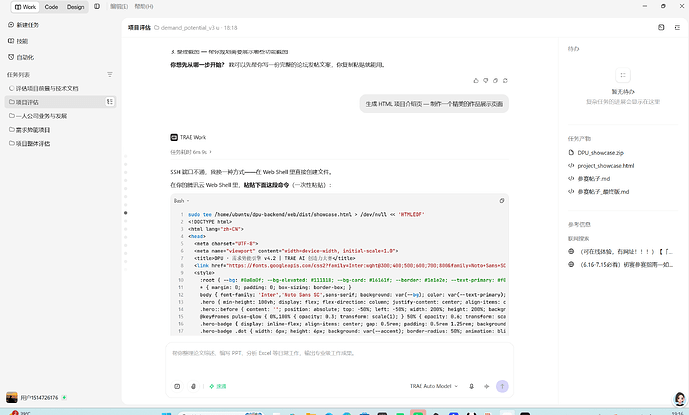This screenshot has width=689, height=415.
Task: Send the message with the arrow button
Action: (502, 386)
